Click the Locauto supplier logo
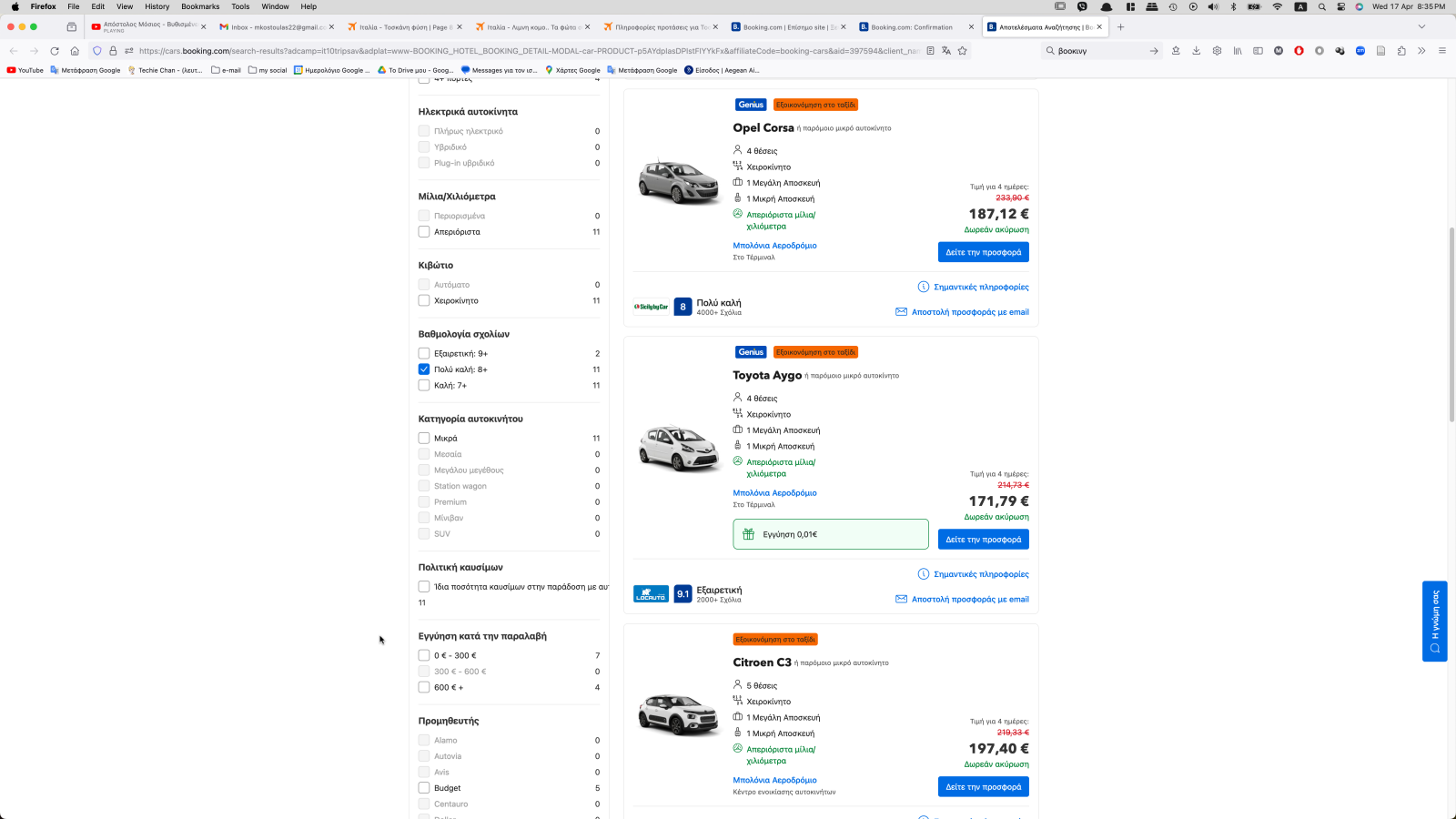 coord(651,594)
